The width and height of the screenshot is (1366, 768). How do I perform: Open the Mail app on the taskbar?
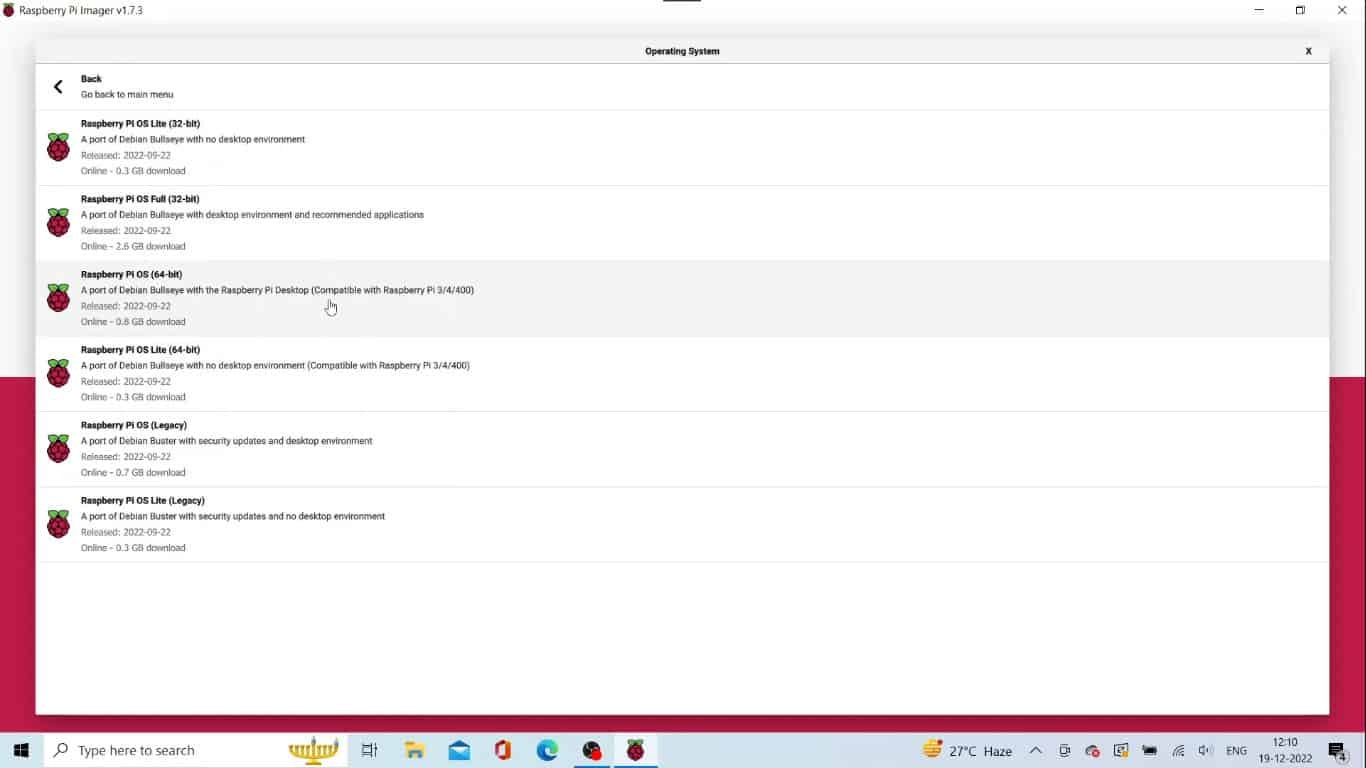pyautogui.click(x=459, y=750)
